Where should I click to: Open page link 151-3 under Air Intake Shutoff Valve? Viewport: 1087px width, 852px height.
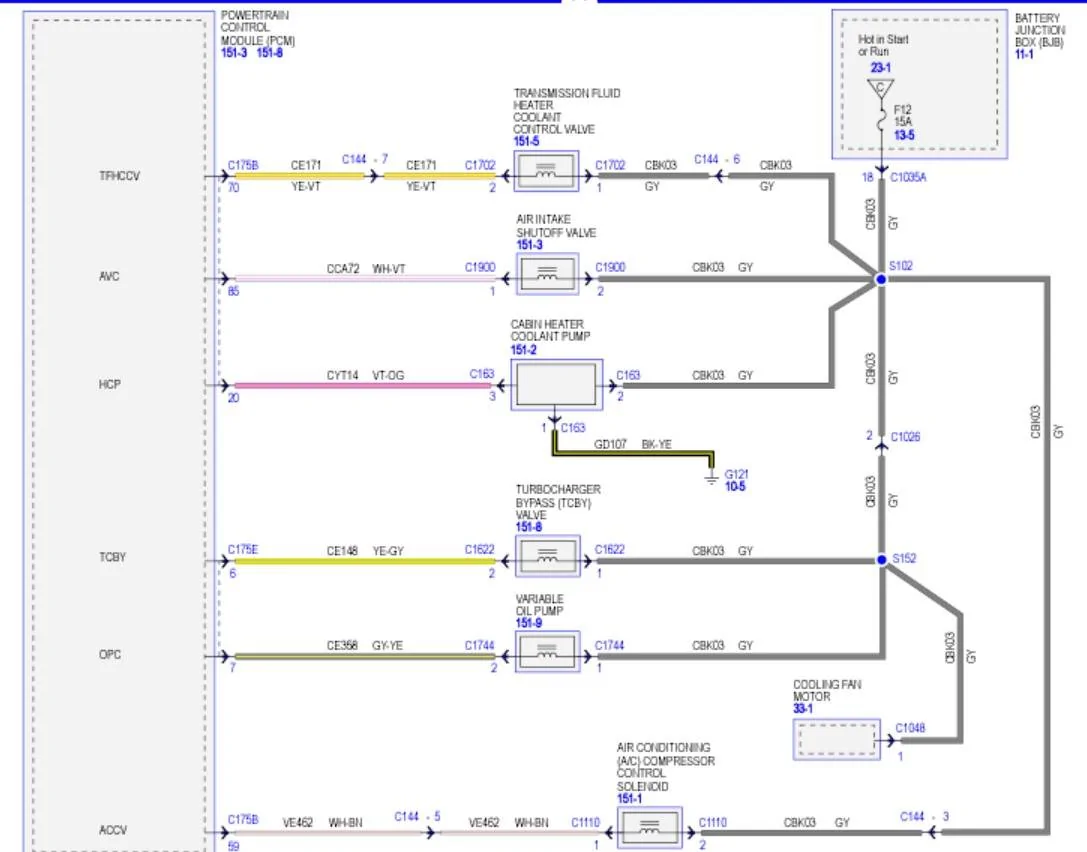[530, 245]
